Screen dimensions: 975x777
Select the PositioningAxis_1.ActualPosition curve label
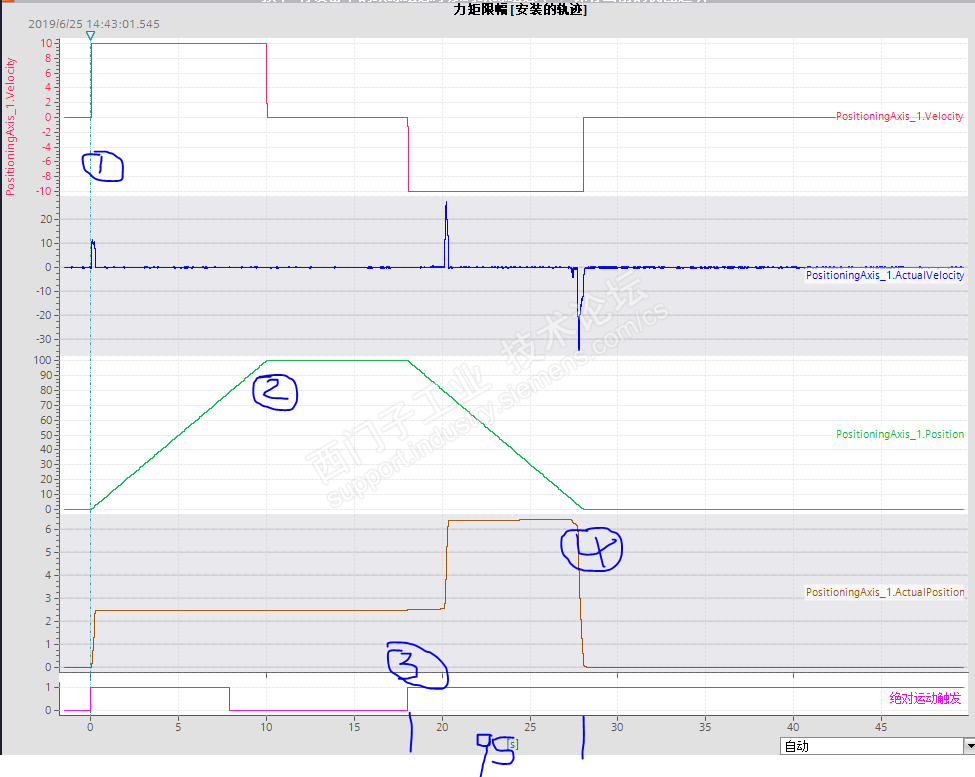[884, 592]
